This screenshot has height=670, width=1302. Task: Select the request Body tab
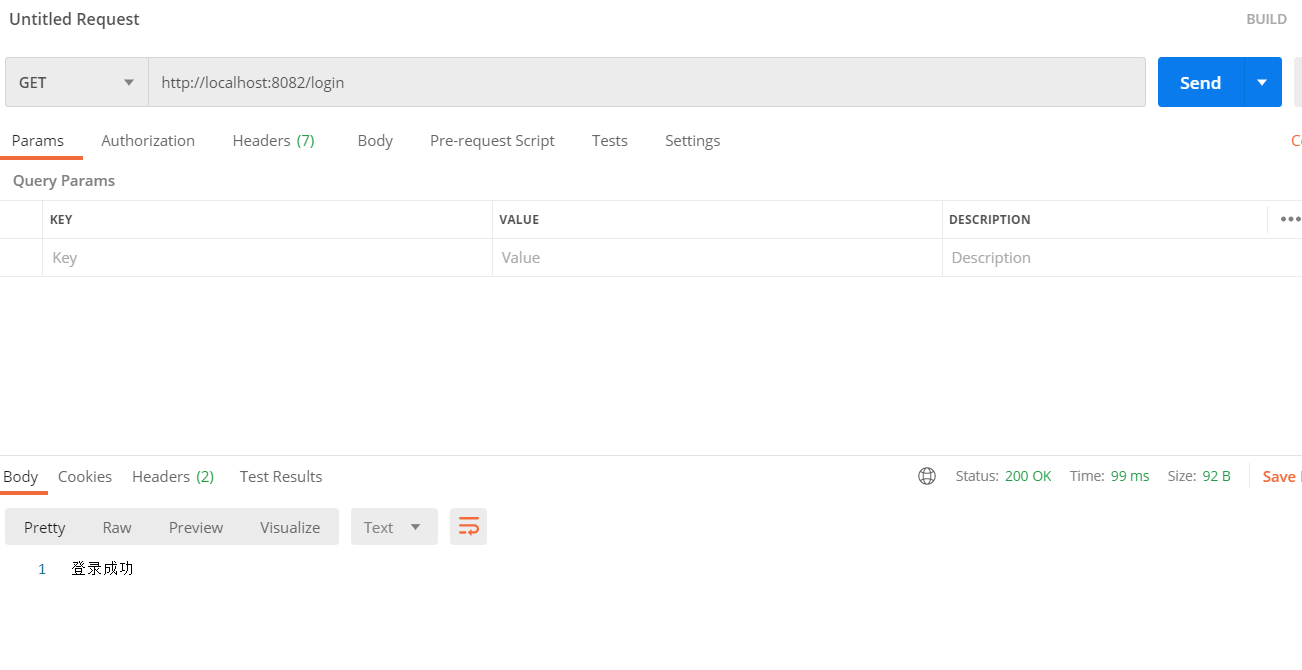pyautogui.click(x=375, y=141)
